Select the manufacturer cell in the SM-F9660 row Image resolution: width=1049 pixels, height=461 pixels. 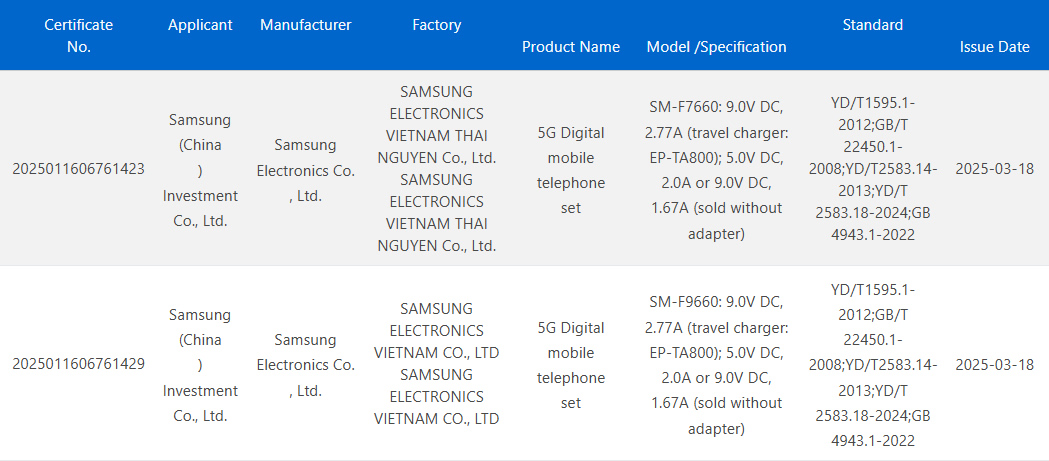[x=306, y=366]
